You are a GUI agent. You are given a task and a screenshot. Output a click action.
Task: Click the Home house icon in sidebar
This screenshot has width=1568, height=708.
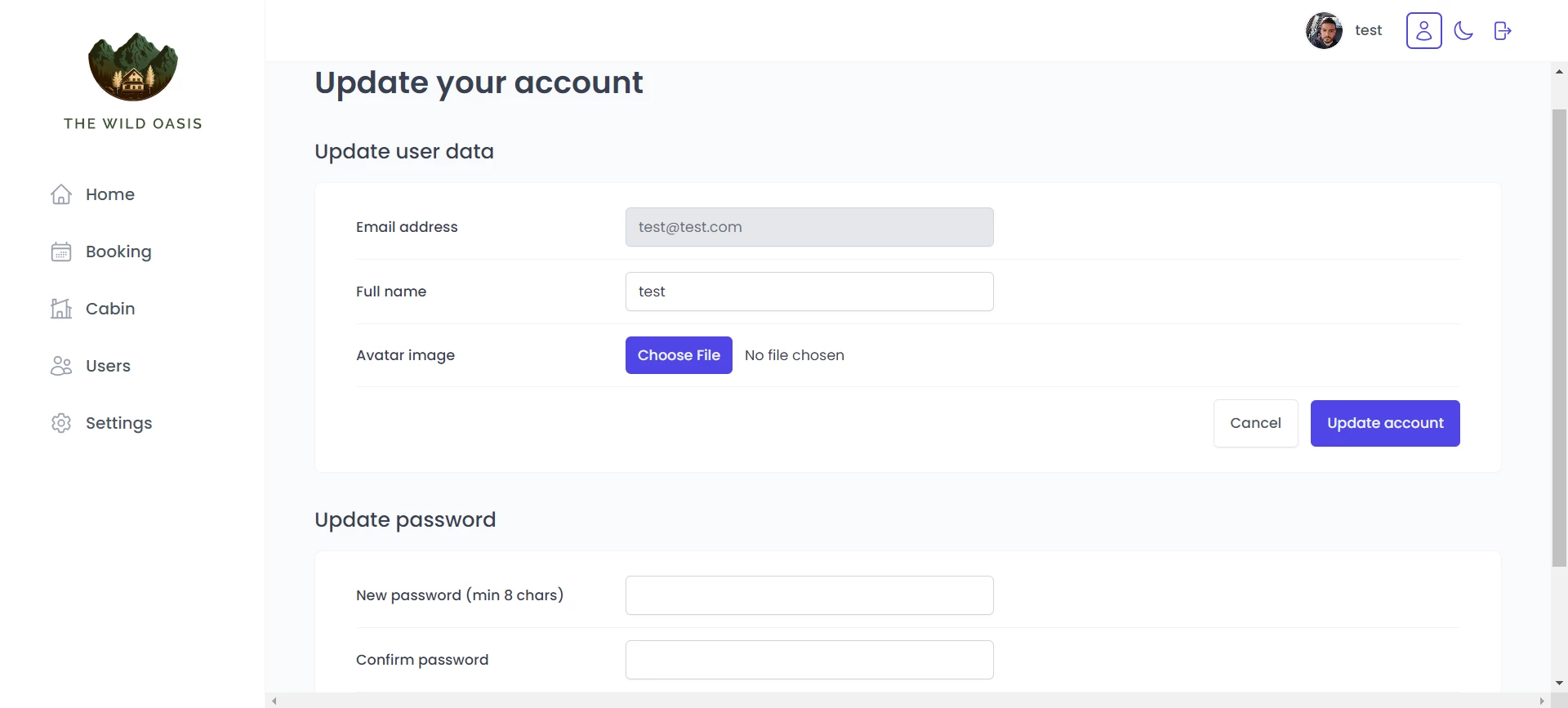[61, 194]
